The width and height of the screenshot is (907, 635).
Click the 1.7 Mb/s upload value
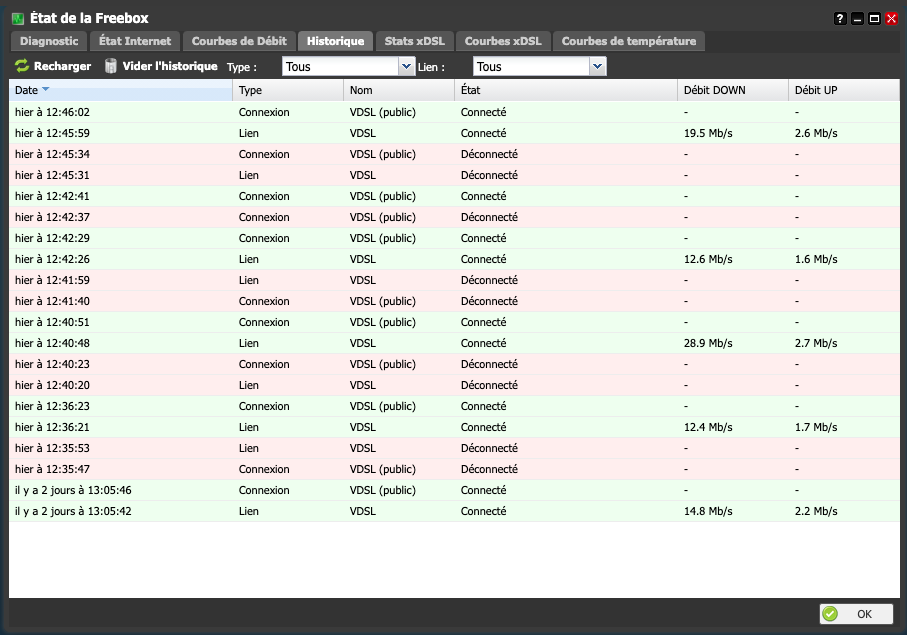816,427
